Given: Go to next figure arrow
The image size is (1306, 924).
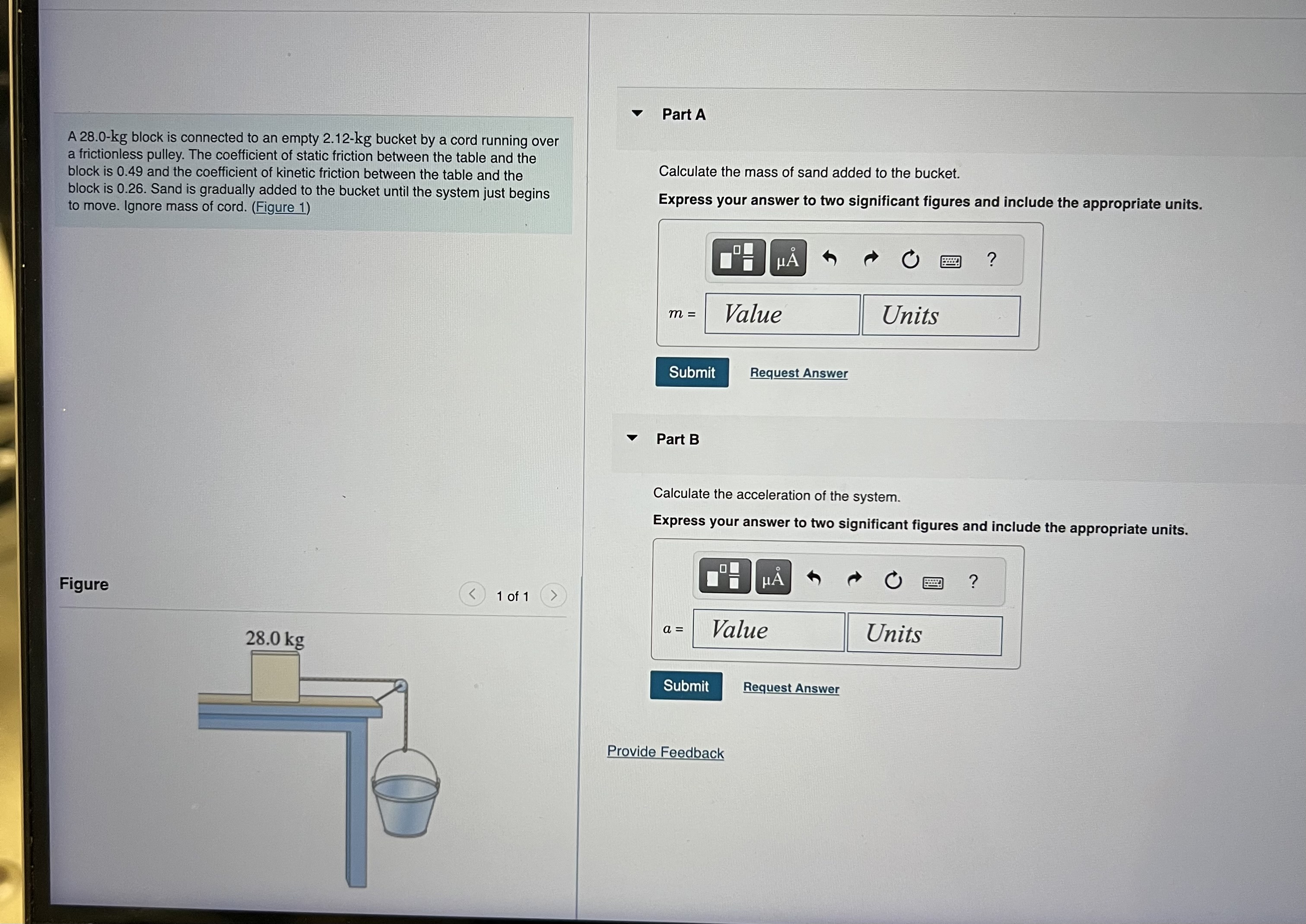Looking at the screenshot, I should click(x=553, y=595).
